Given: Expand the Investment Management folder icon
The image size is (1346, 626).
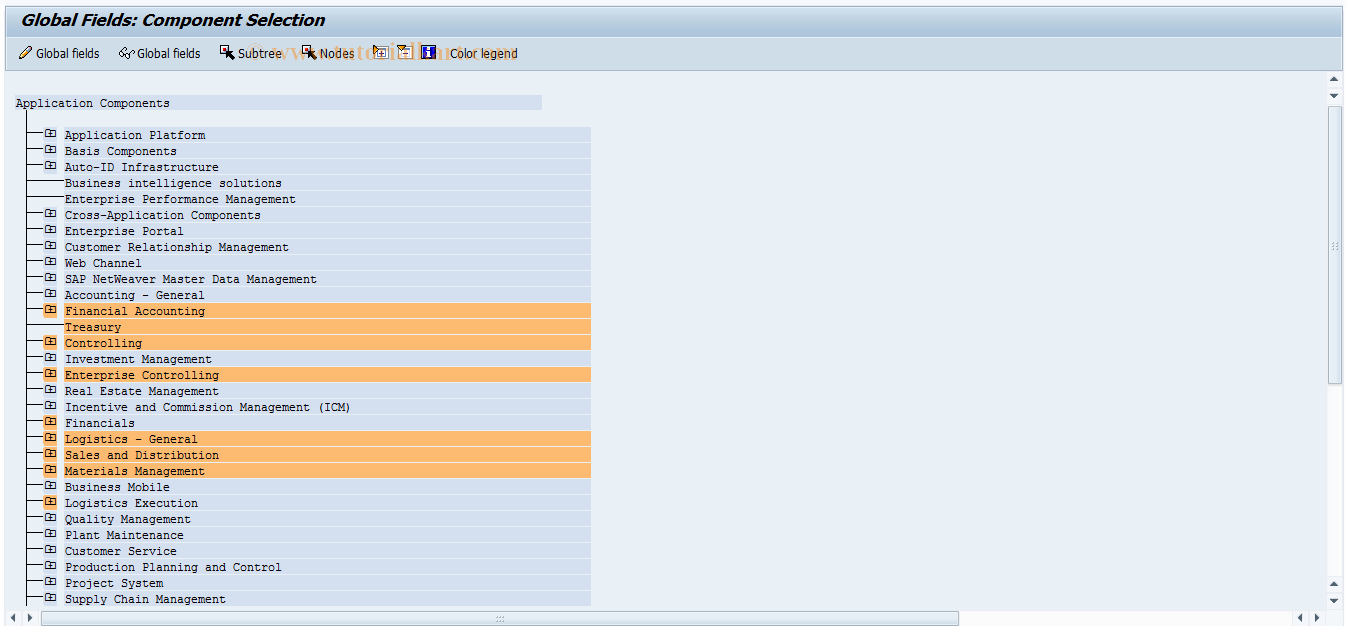Looking at the screenshot, I should tap(50, 358).
